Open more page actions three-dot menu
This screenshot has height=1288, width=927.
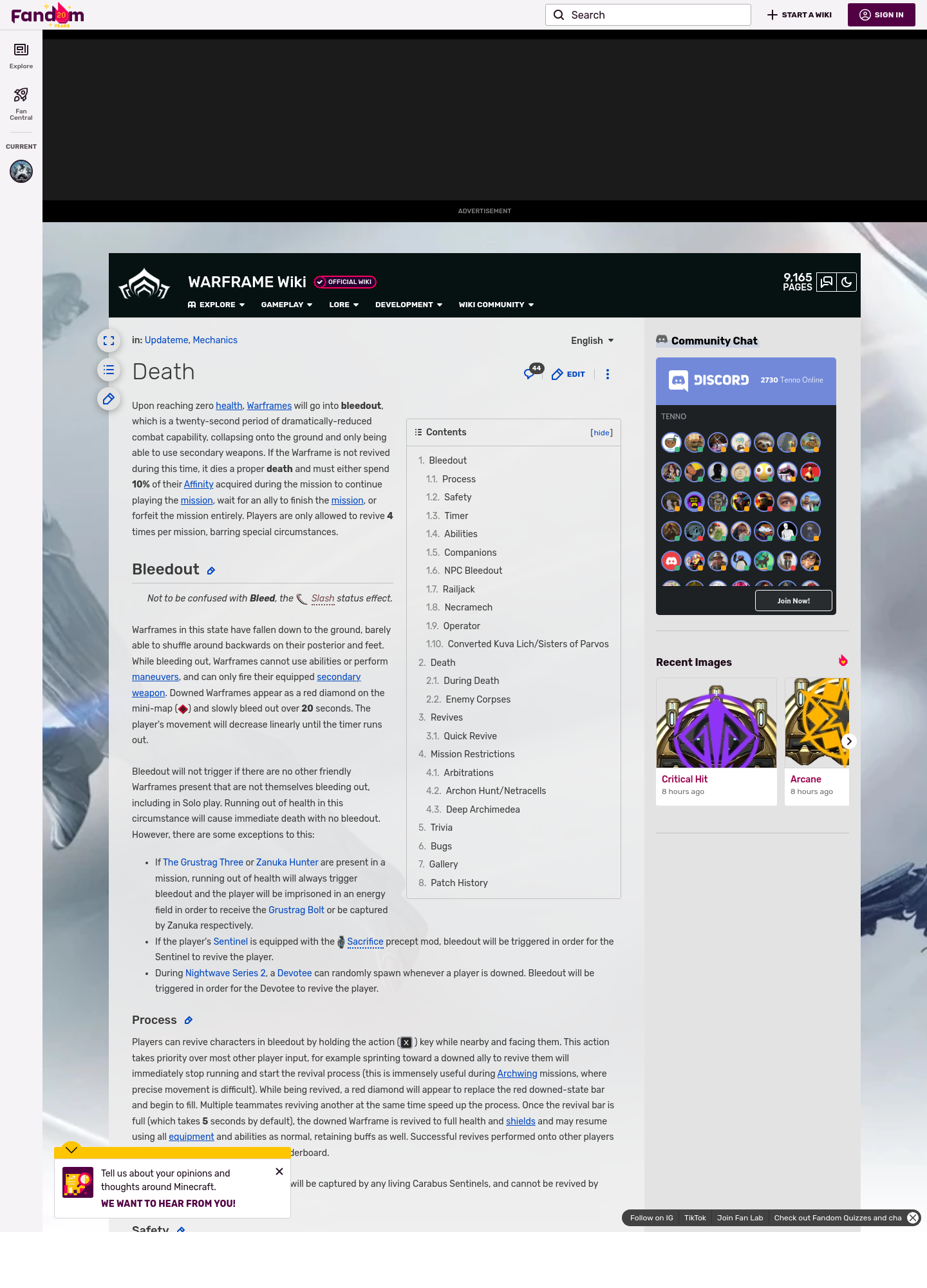tap(608, 374)
